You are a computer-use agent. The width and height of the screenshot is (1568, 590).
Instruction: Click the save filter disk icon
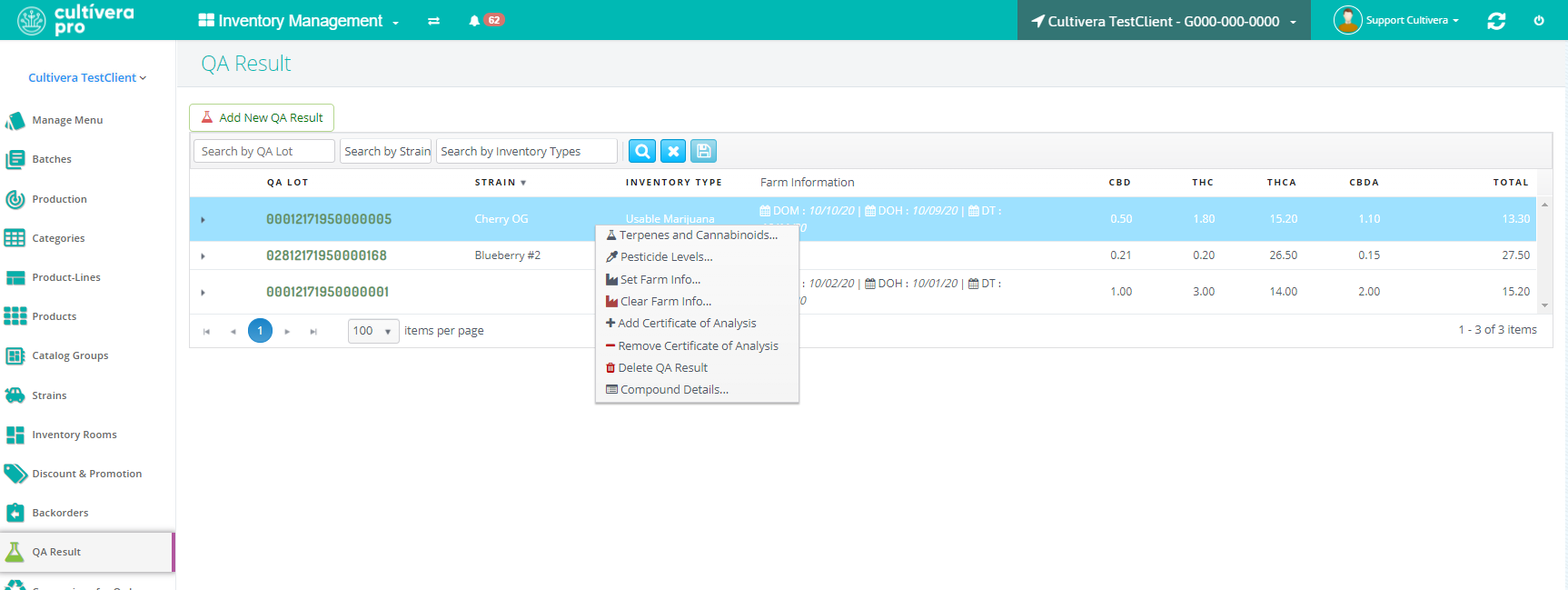pos(703,151)
